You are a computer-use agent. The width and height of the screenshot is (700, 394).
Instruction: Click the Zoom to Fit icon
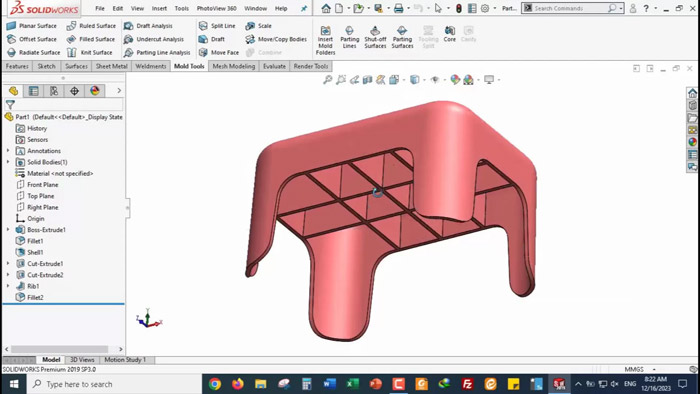click(x=328, y=80)
